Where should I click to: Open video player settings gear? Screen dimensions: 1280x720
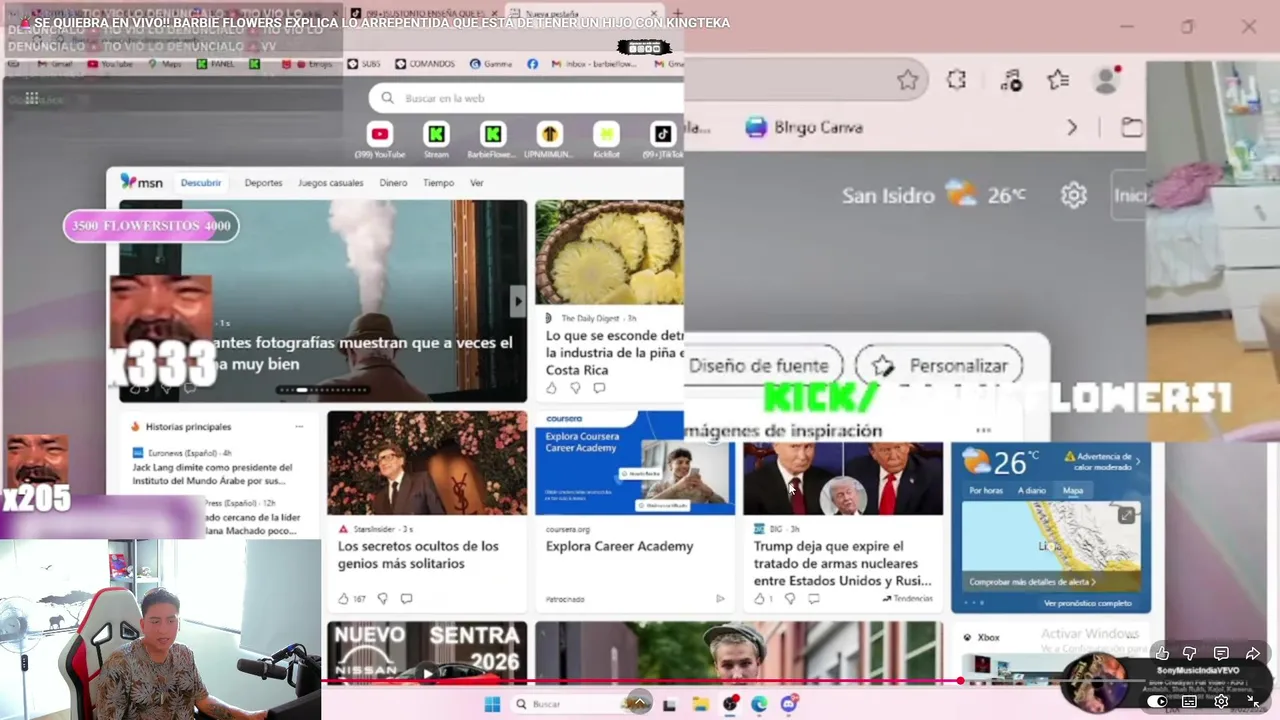1221,701
